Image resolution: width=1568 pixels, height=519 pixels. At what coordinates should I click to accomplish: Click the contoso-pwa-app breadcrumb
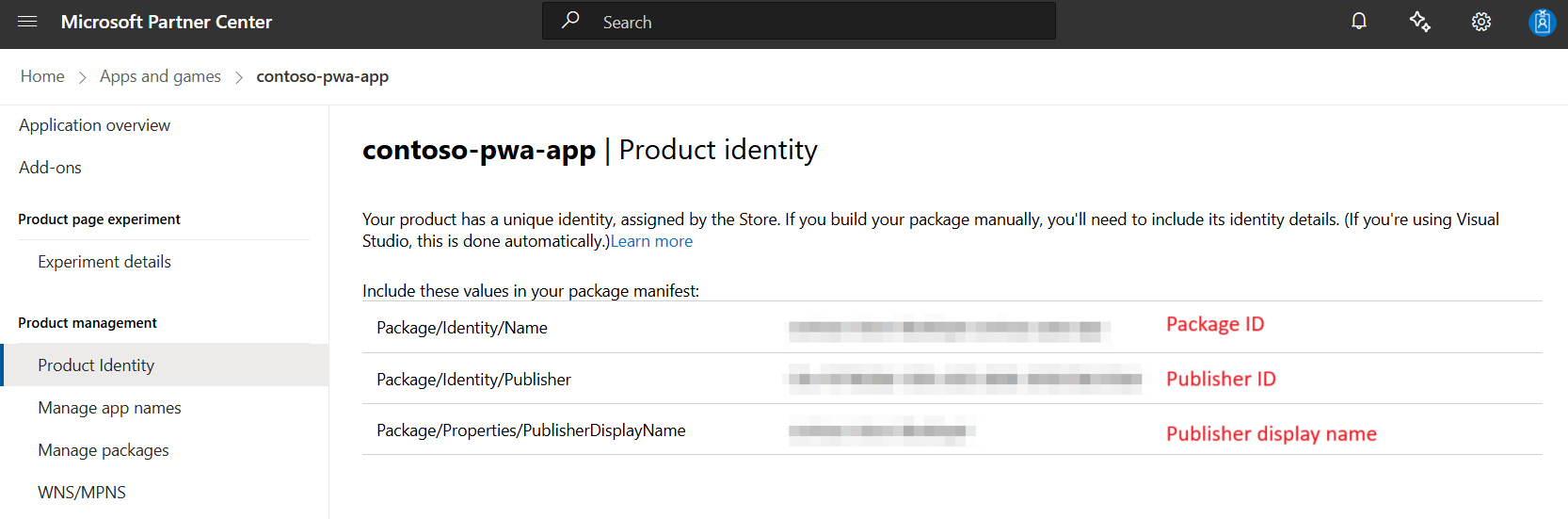(322, 76)
